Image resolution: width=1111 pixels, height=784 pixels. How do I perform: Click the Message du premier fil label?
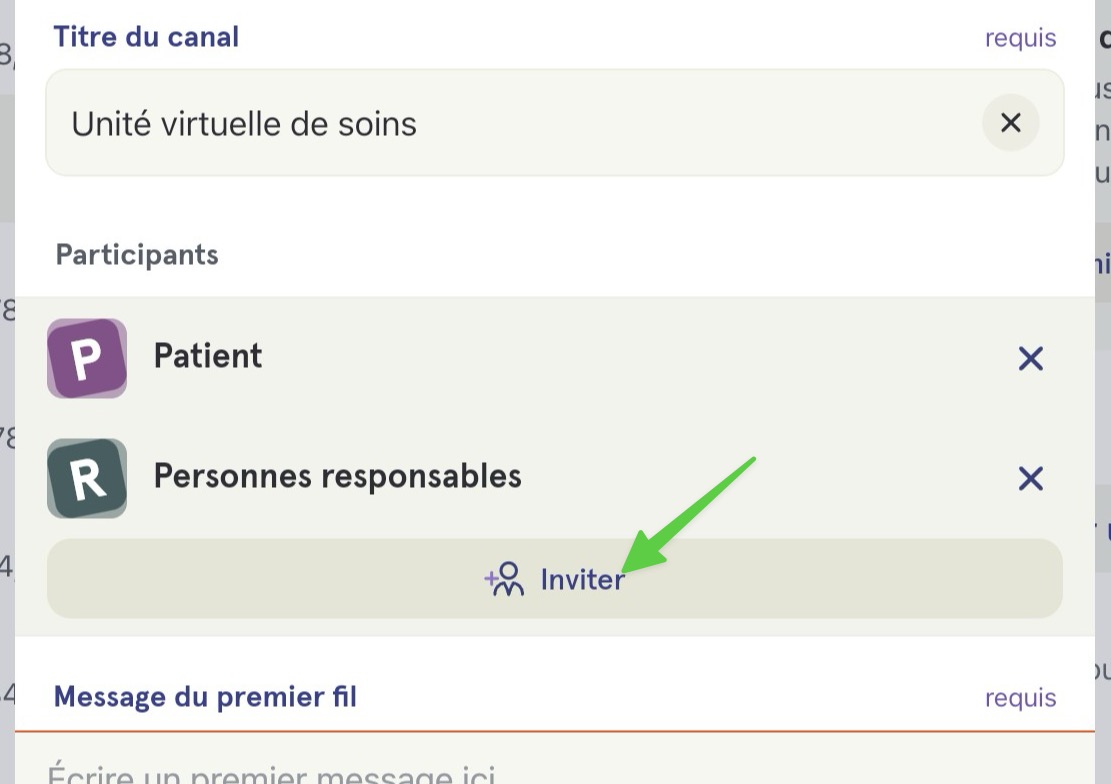pyautogui.click(x=205, y=697)
